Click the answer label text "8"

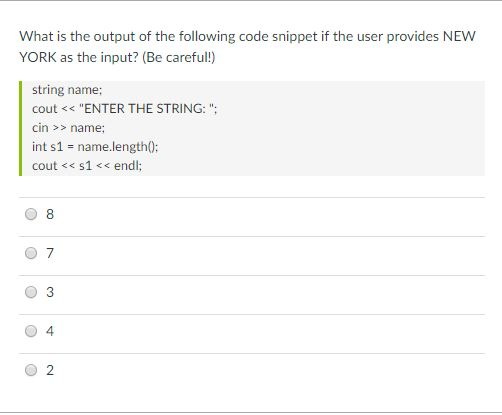click(50, 214)
